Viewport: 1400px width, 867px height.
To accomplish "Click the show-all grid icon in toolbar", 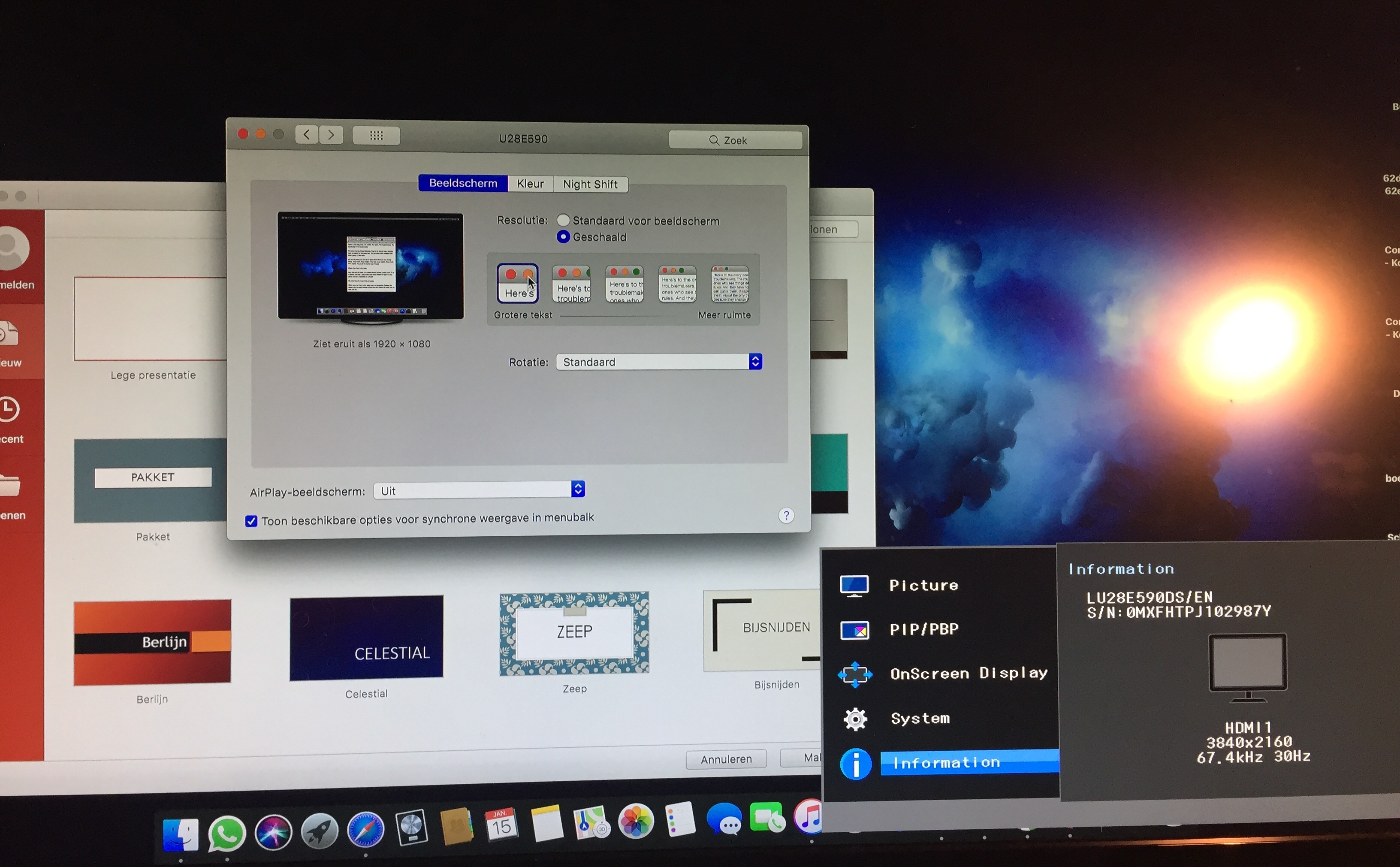I will [376, 136].
